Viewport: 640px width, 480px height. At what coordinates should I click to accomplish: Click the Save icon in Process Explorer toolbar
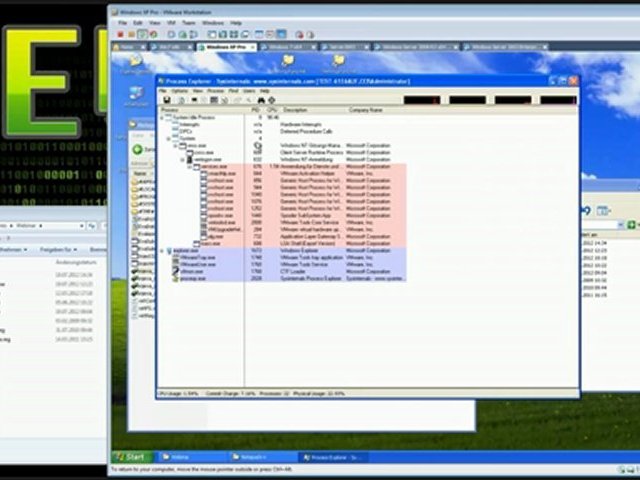pyautogui.click(x=166, y=100)
